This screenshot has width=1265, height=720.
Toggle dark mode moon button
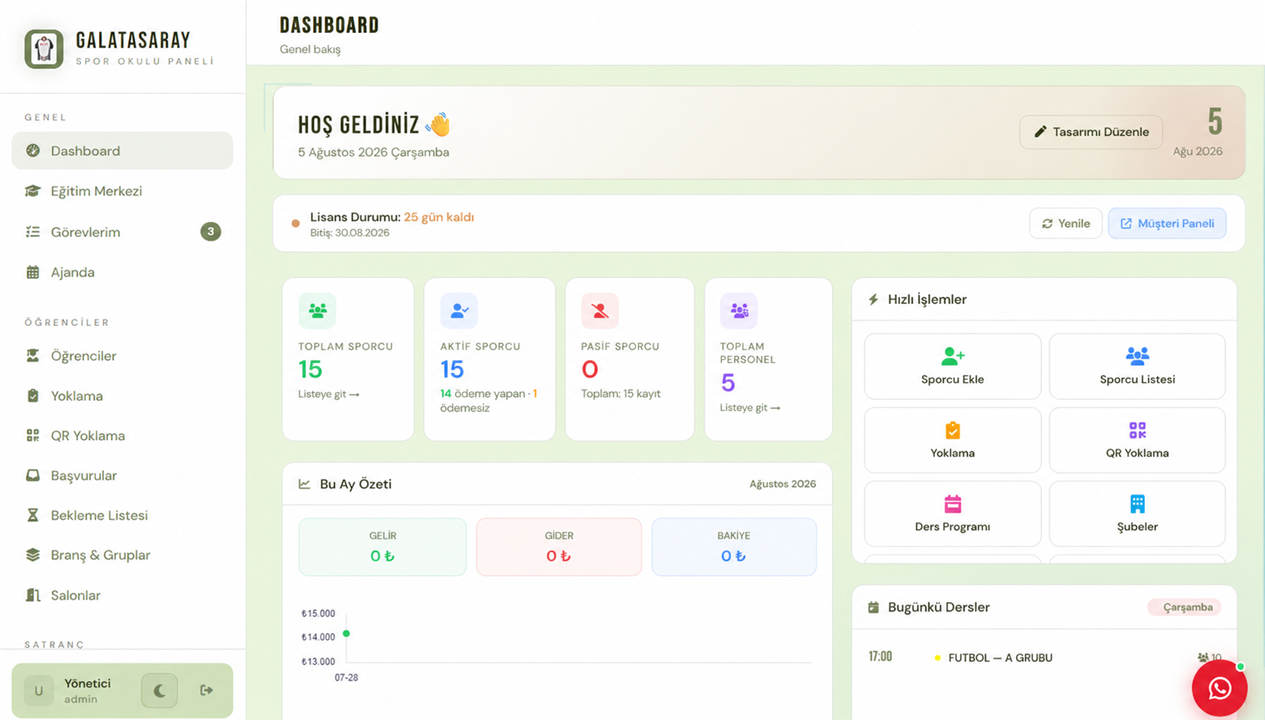coord(159,690)
